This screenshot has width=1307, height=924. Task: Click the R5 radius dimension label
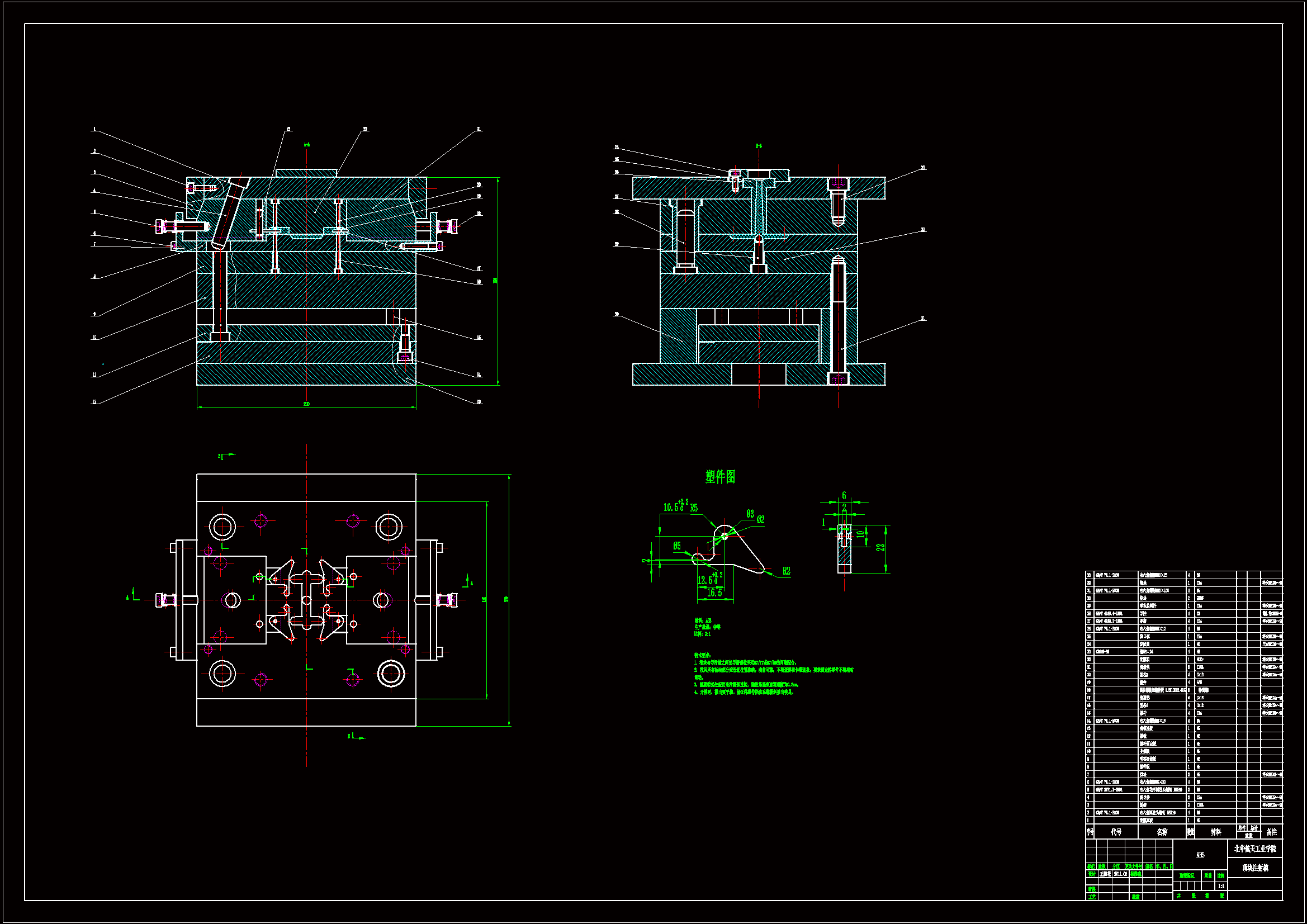tap(694, 508)
